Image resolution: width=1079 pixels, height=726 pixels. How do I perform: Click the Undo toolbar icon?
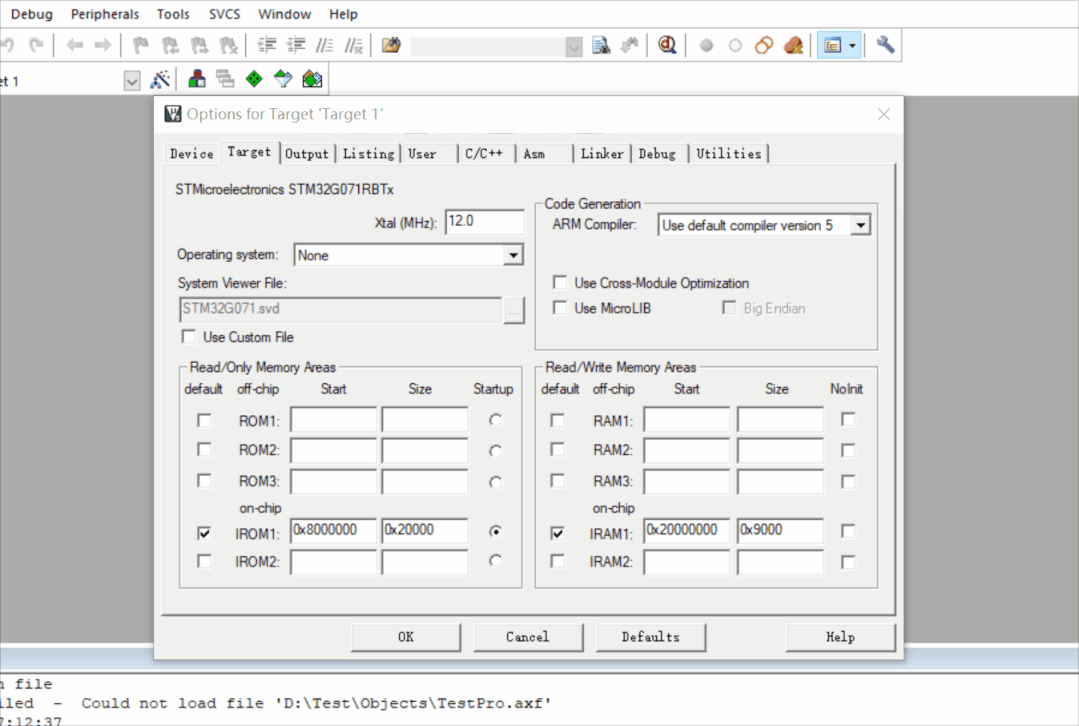(x=7, y=45)
